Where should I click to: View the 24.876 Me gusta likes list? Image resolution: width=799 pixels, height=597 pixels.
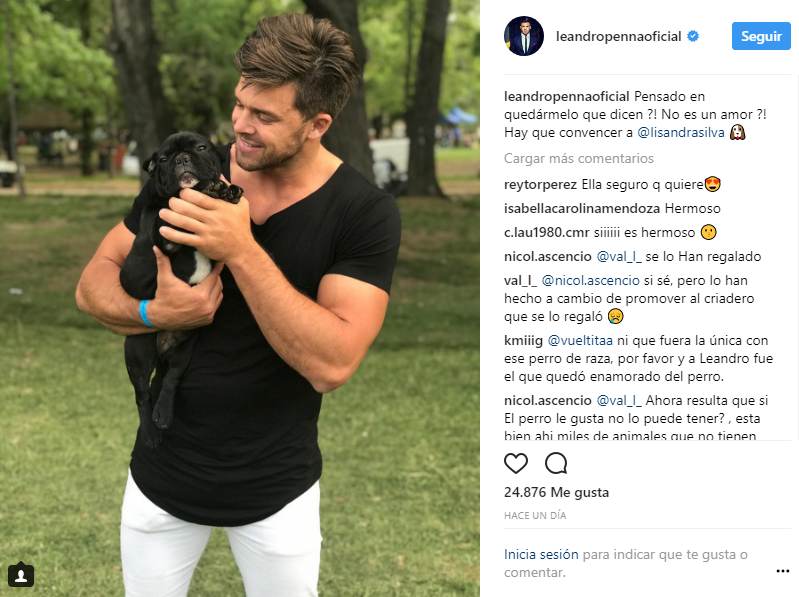(556, 492)
